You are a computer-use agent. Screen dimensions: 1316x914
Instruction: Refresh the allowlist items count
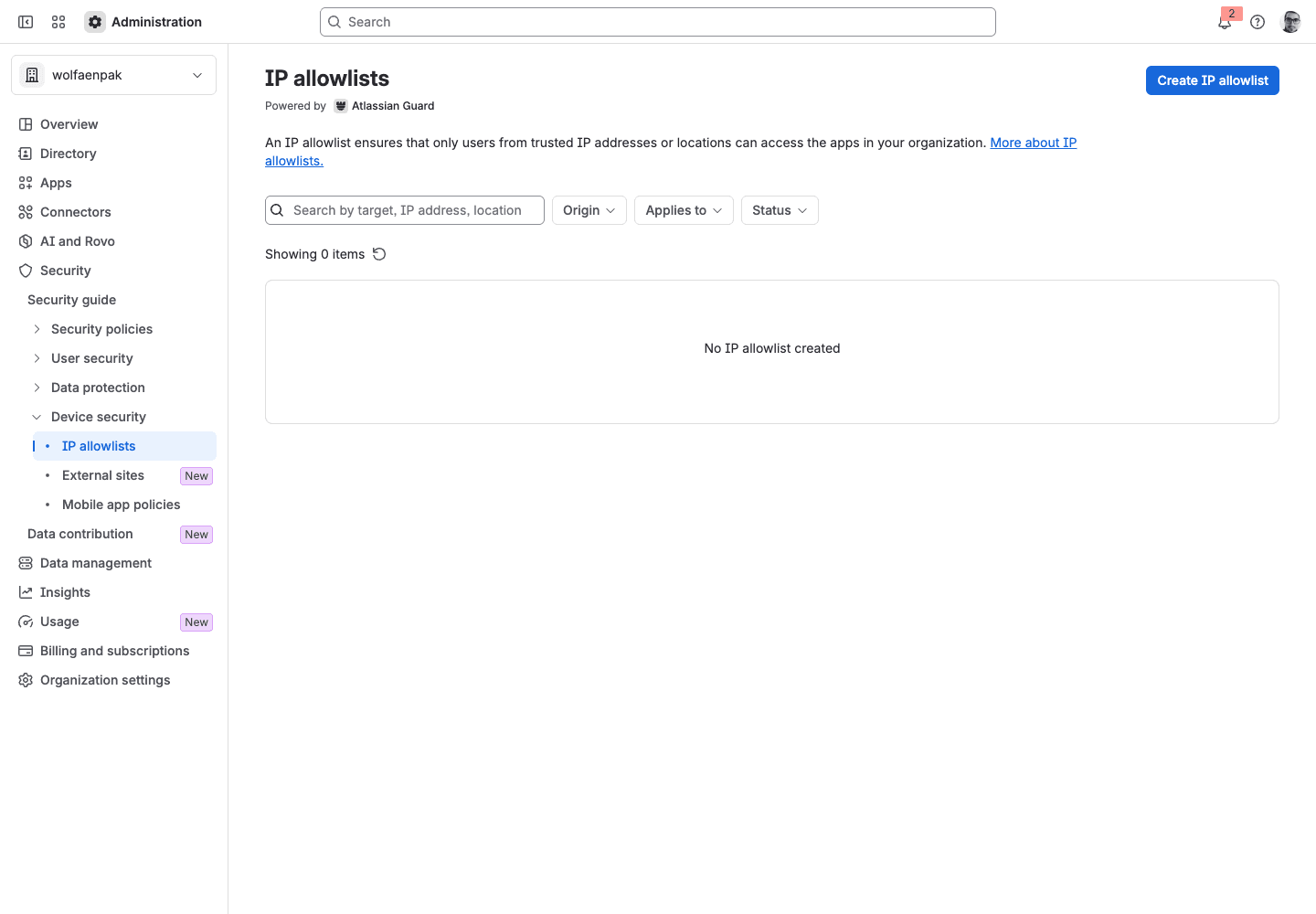pyautogui.click(x=379, y=254)
